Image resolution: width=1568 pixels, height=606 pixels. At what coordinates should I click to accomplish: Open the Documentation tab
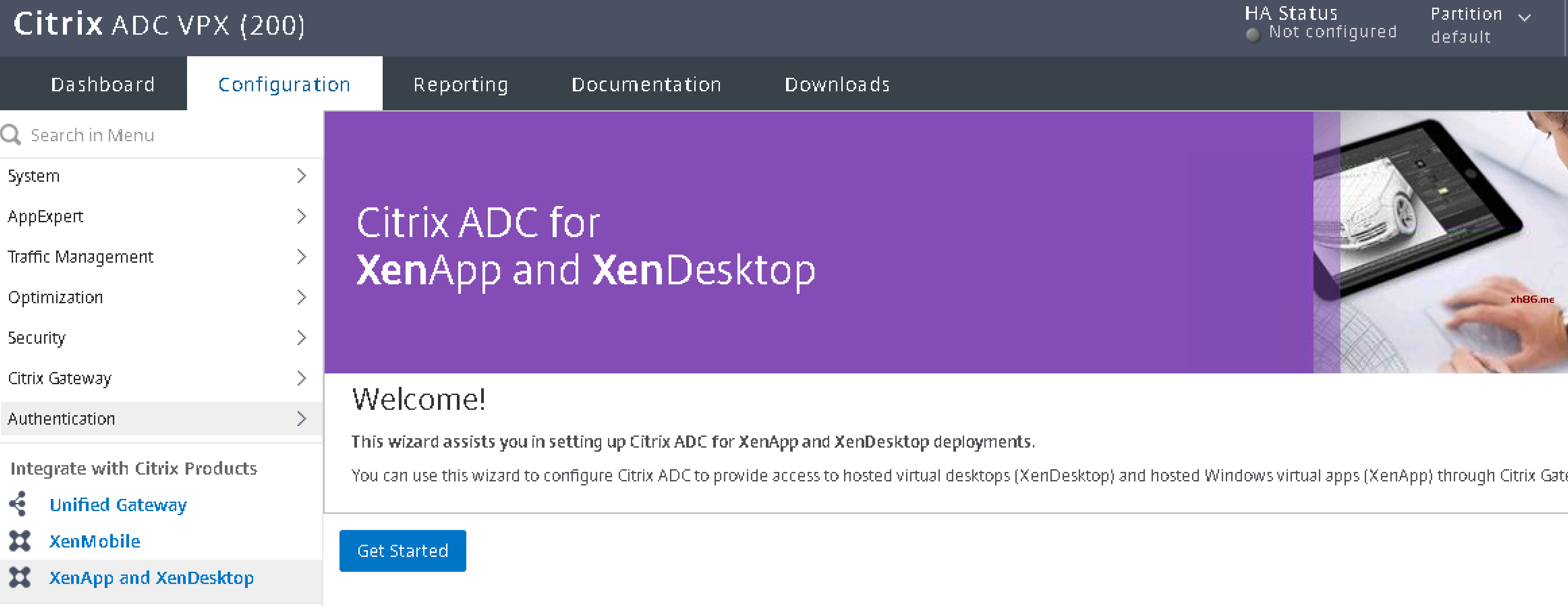tap(646, 84)
